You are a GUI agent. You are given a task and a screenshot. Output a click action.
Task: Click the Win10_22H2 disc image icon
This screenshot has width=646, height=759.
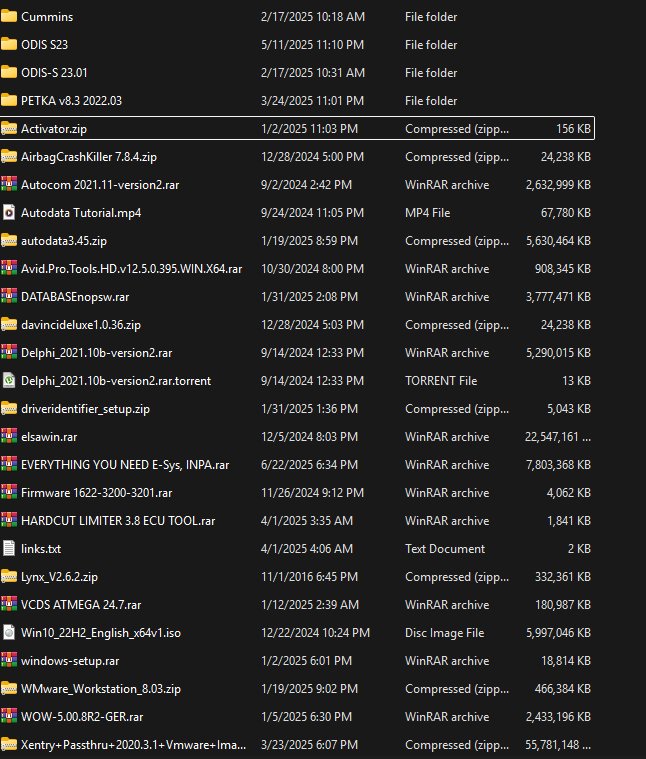[9, 633]
